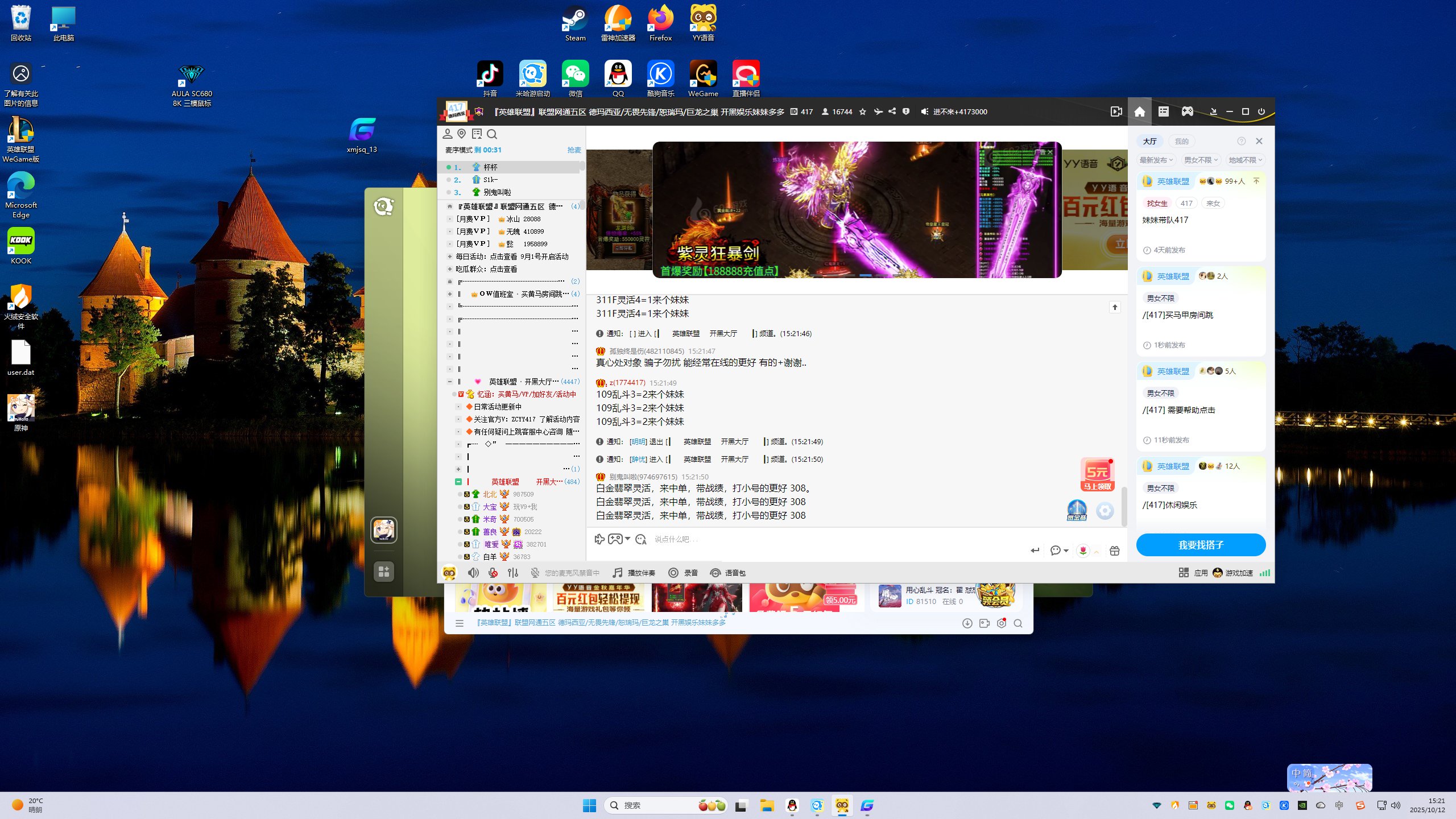
Task: Select the 大厅 tab
Action: click(x=1149, y=141)
